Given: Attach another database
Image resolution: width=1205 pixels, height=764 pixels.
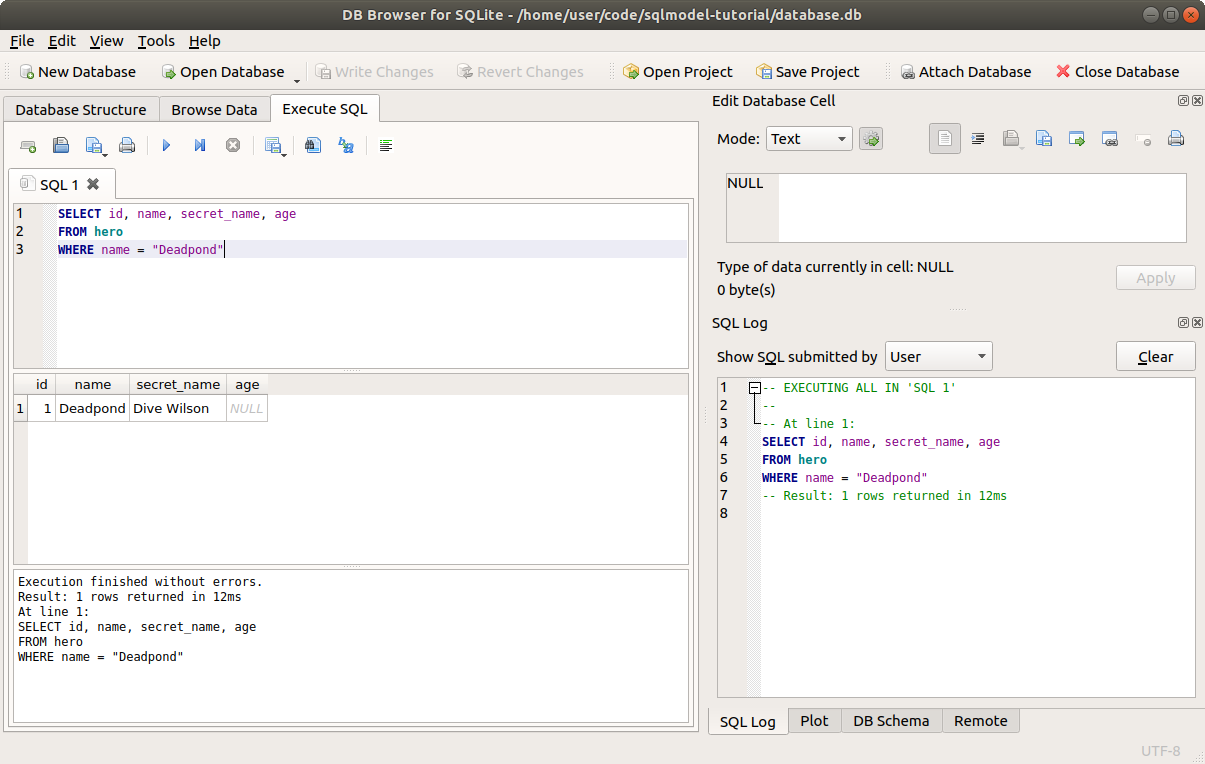Looking at the screenshot, I should pyautogui.click(x=965, y=71).
